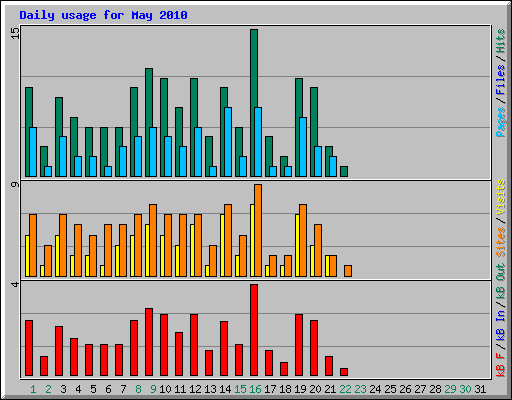
Task: Click day label 23 on axis
Action: point(360,389)
